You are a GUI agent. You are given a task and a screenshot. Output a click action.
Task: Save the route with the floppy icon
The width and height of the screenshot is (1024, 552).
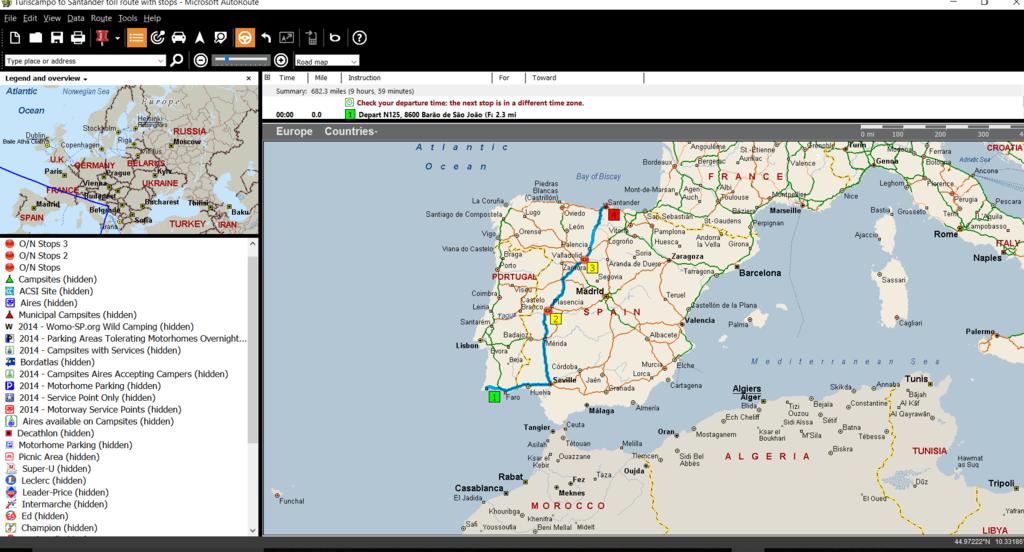click(x=57, y=38)
